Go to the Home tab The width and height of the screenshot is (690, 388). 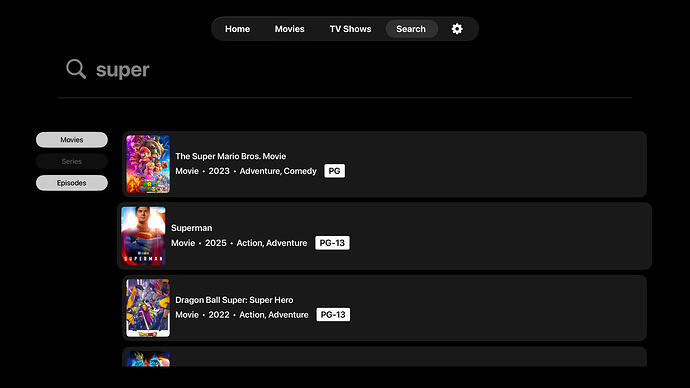[x=237, y=29]
